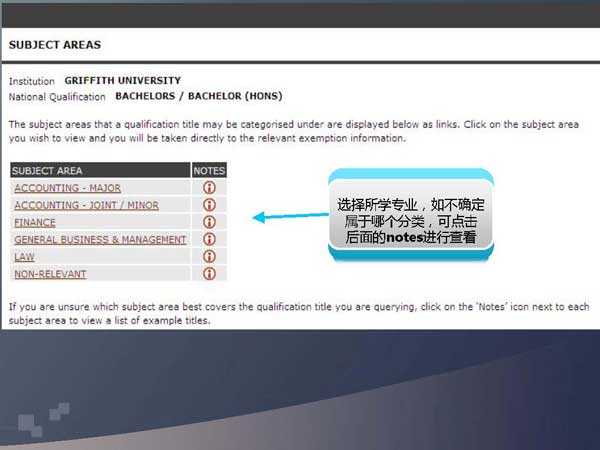The width and height of the screenshot is (600, 450).
Task: Click the NOTES column header
Action: click(x=209, y=171)
